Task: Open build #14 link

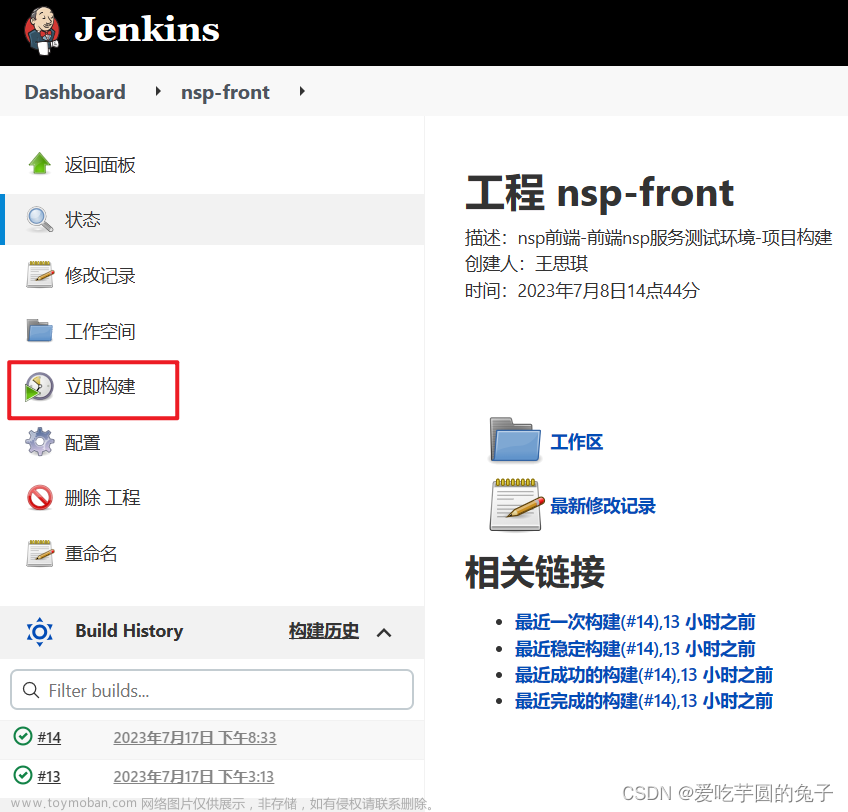Action: point(49,737)
